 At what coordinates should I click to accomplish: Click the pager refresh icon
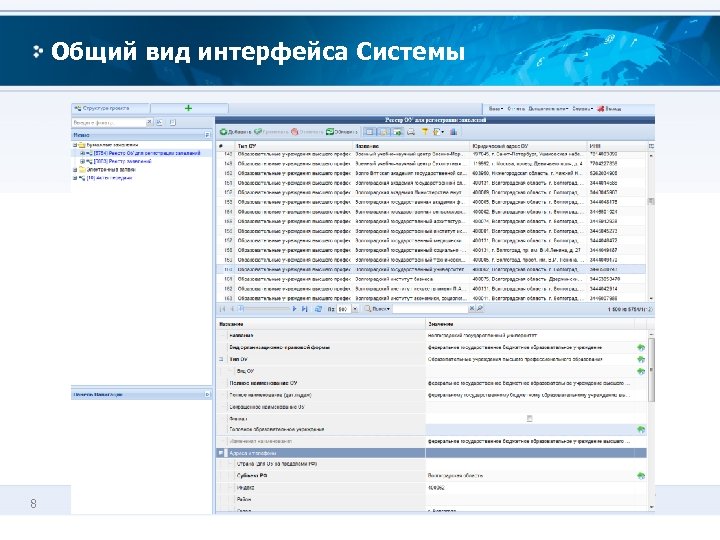click(318, 309)
